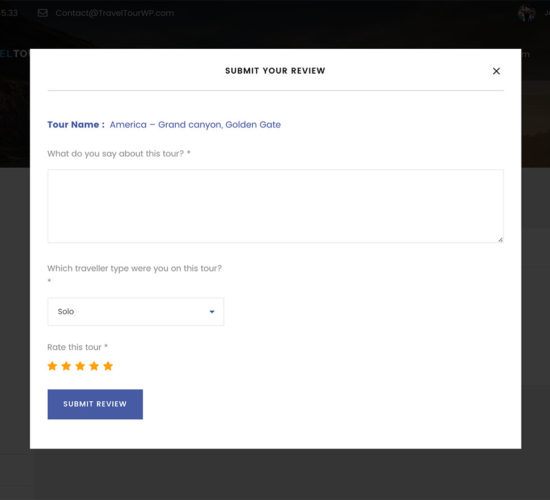Image resolution: width=550 pixels, height=500 pixels.
Task: Rate the tour one star
Action: 52,366
